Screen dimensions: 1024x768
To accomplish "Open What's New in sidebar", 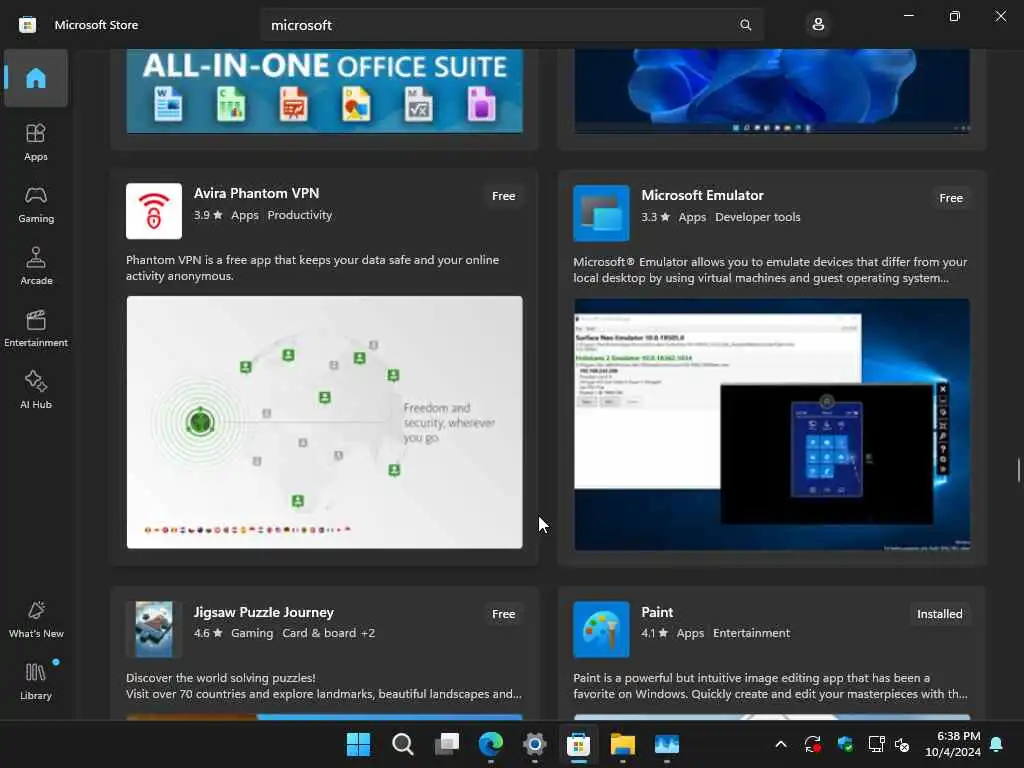I will point(36,620).
